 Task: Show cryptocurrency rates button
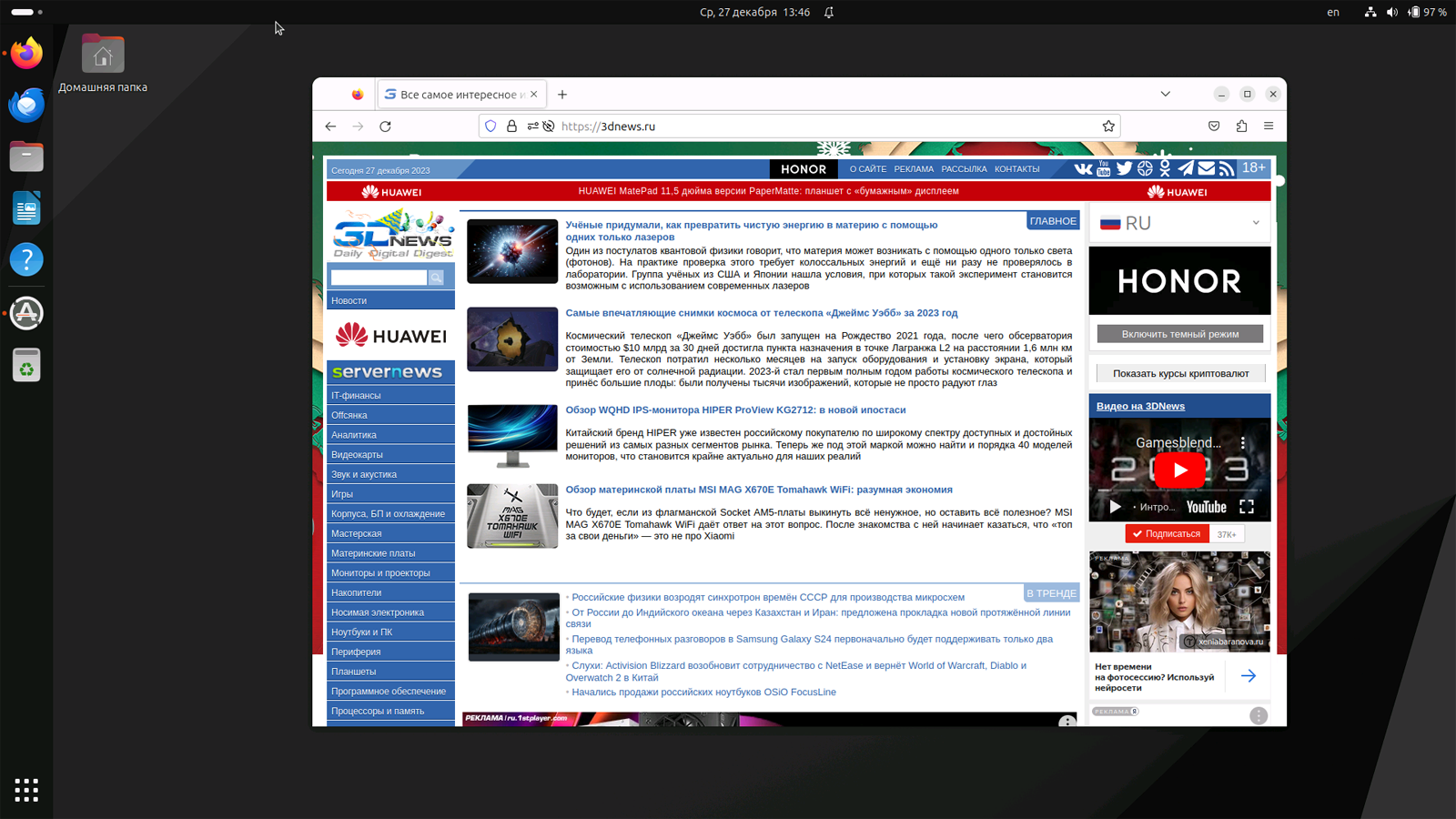(x=1180, y=373)
